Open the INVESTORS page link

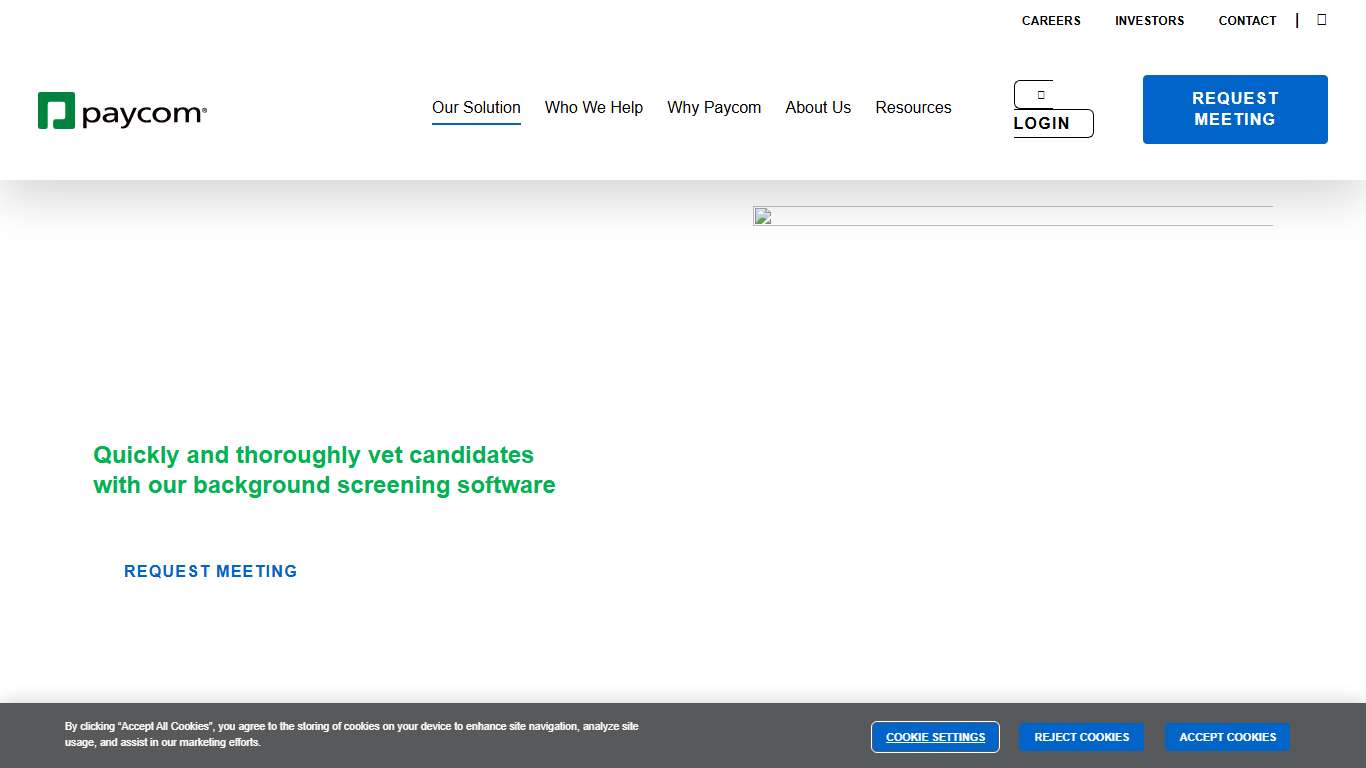(x=1149, y=20)
